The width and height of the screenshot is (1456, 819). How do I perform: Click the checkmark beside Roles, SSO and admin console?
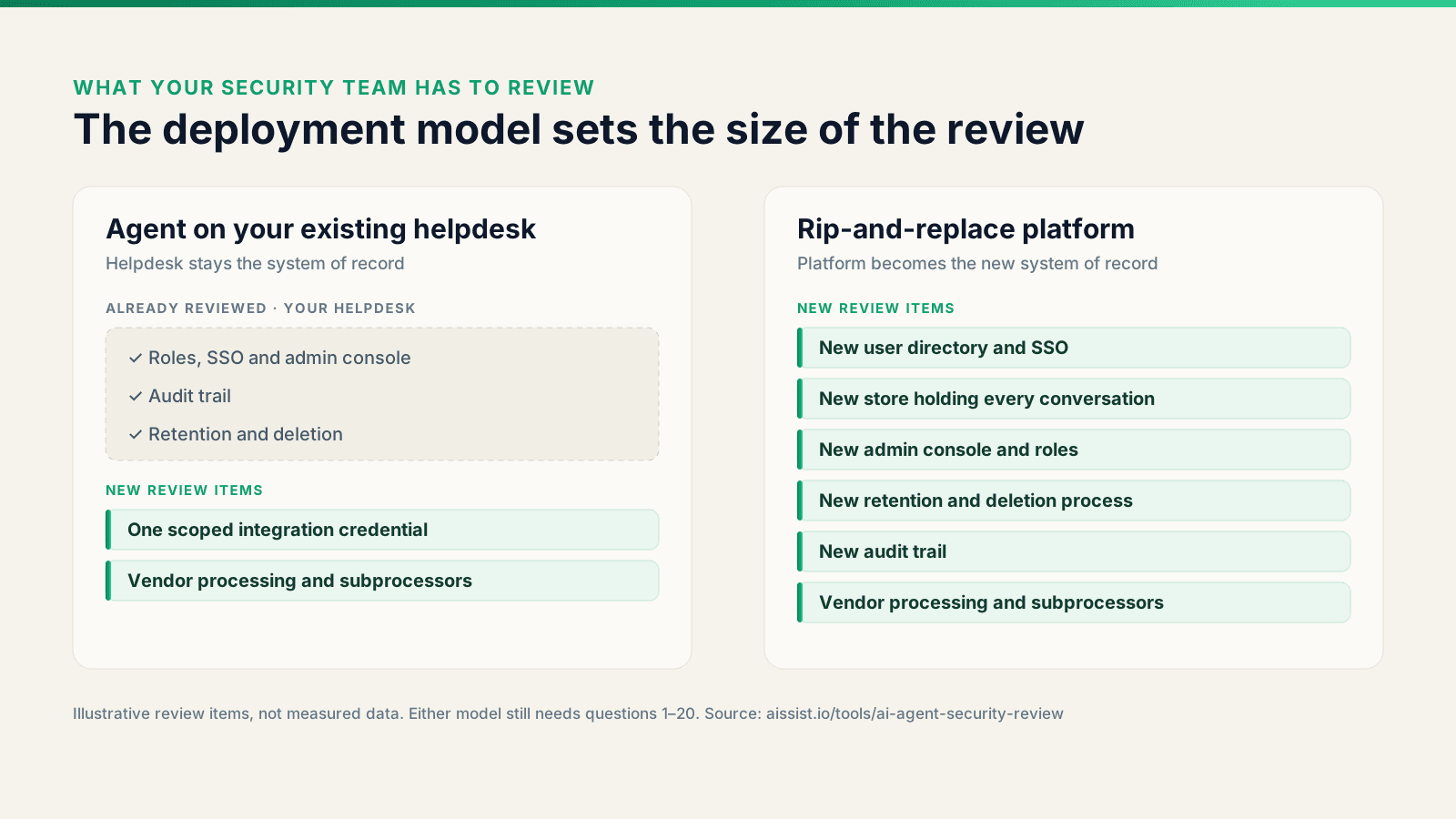[136, 359]
